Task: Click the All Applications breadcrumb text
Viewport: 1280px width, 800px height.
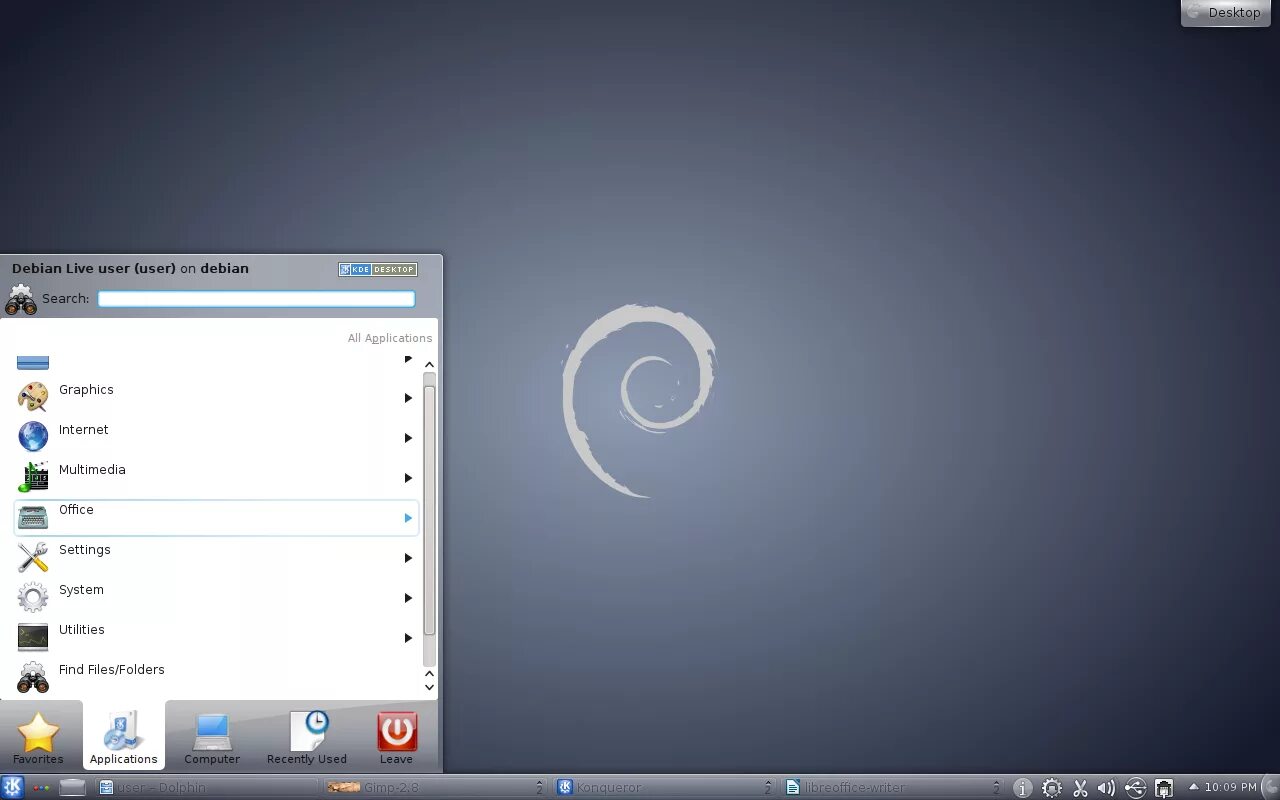Action: pyautogui.click(x=390, y=338)
